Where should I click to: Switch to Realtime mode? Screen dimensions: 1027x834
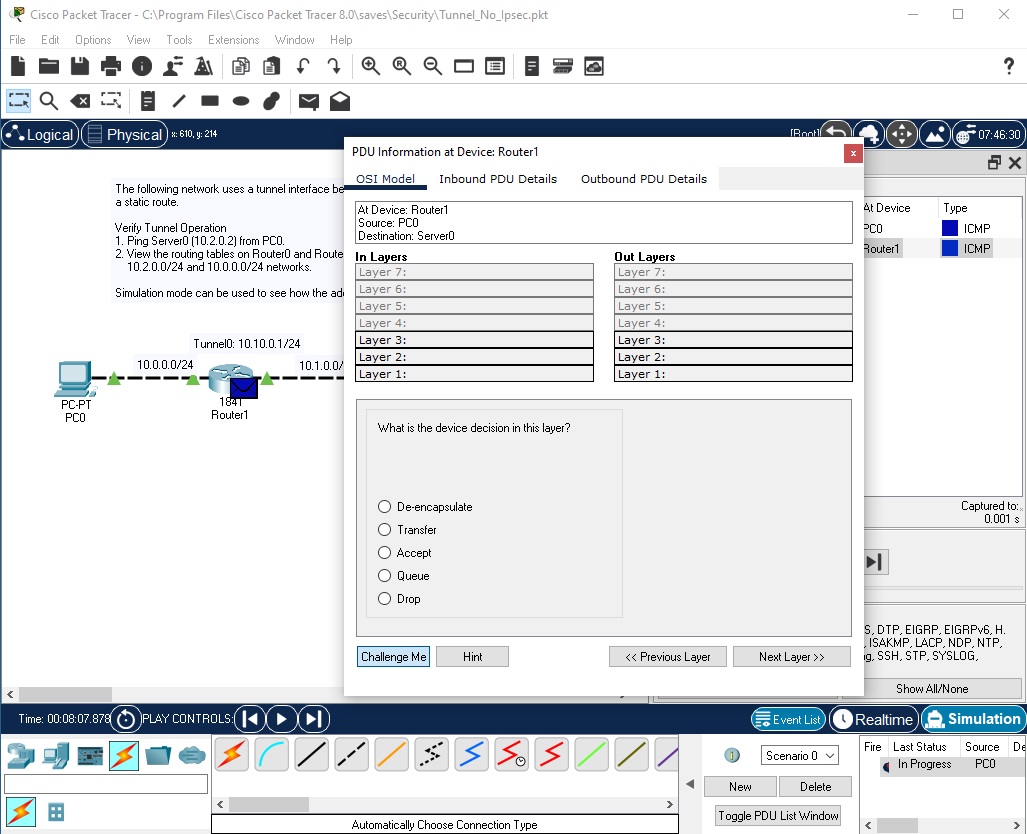tap(873, 719)
